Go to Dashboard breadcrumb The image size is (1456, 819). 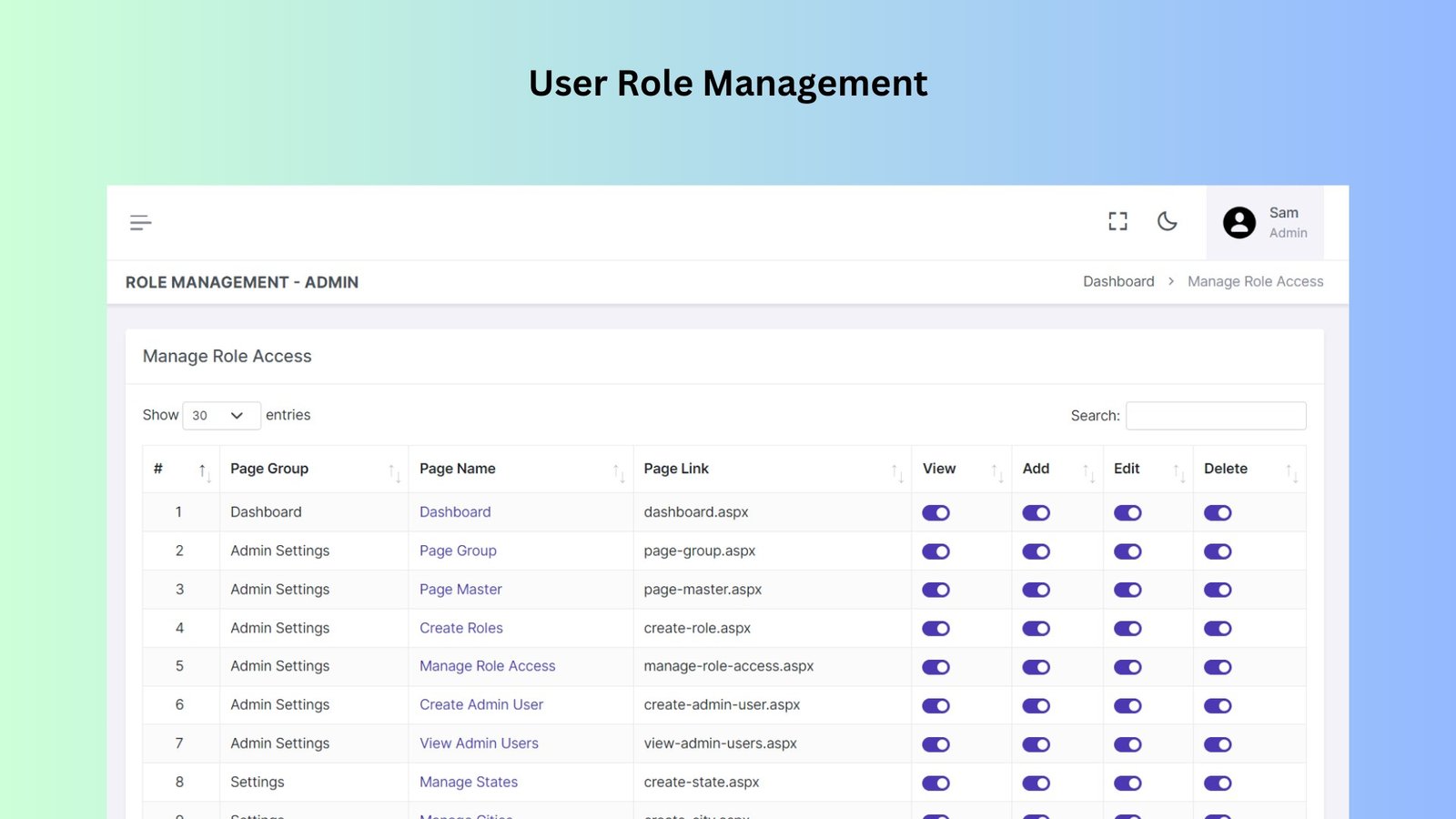[x=1118, y=281]
